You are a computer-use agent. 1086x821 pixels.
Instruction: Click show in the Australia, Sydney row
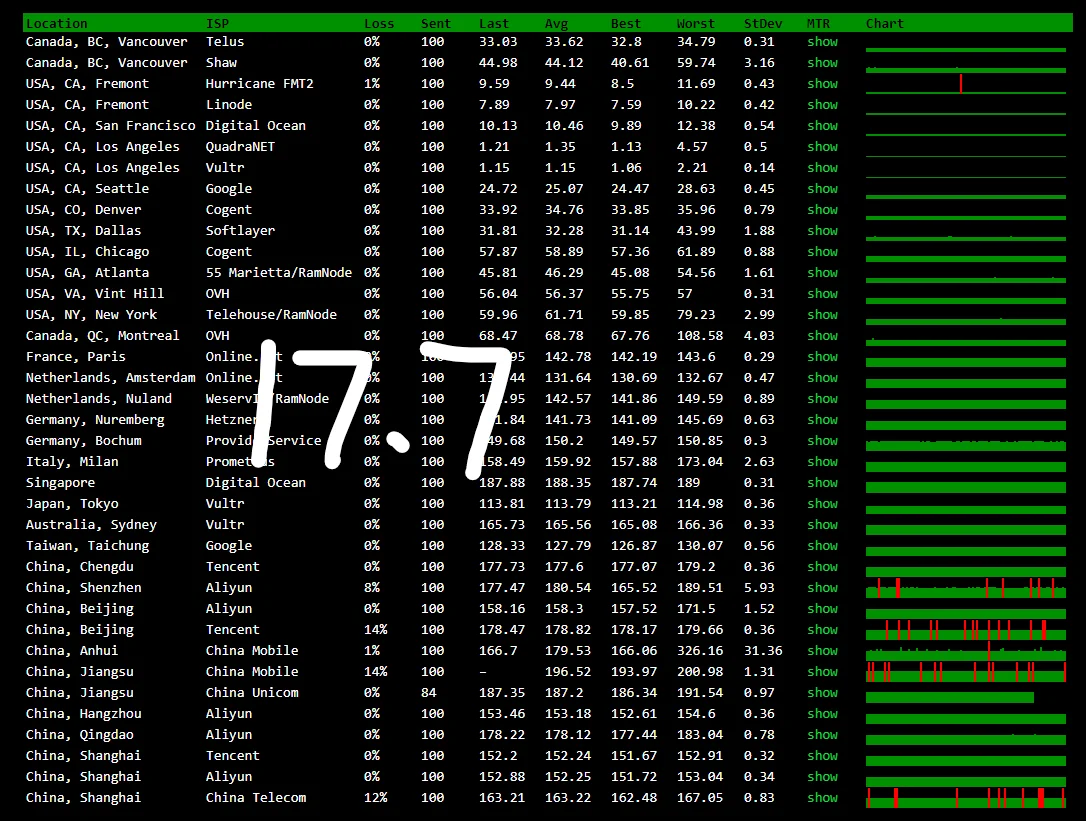pos(822,524)
